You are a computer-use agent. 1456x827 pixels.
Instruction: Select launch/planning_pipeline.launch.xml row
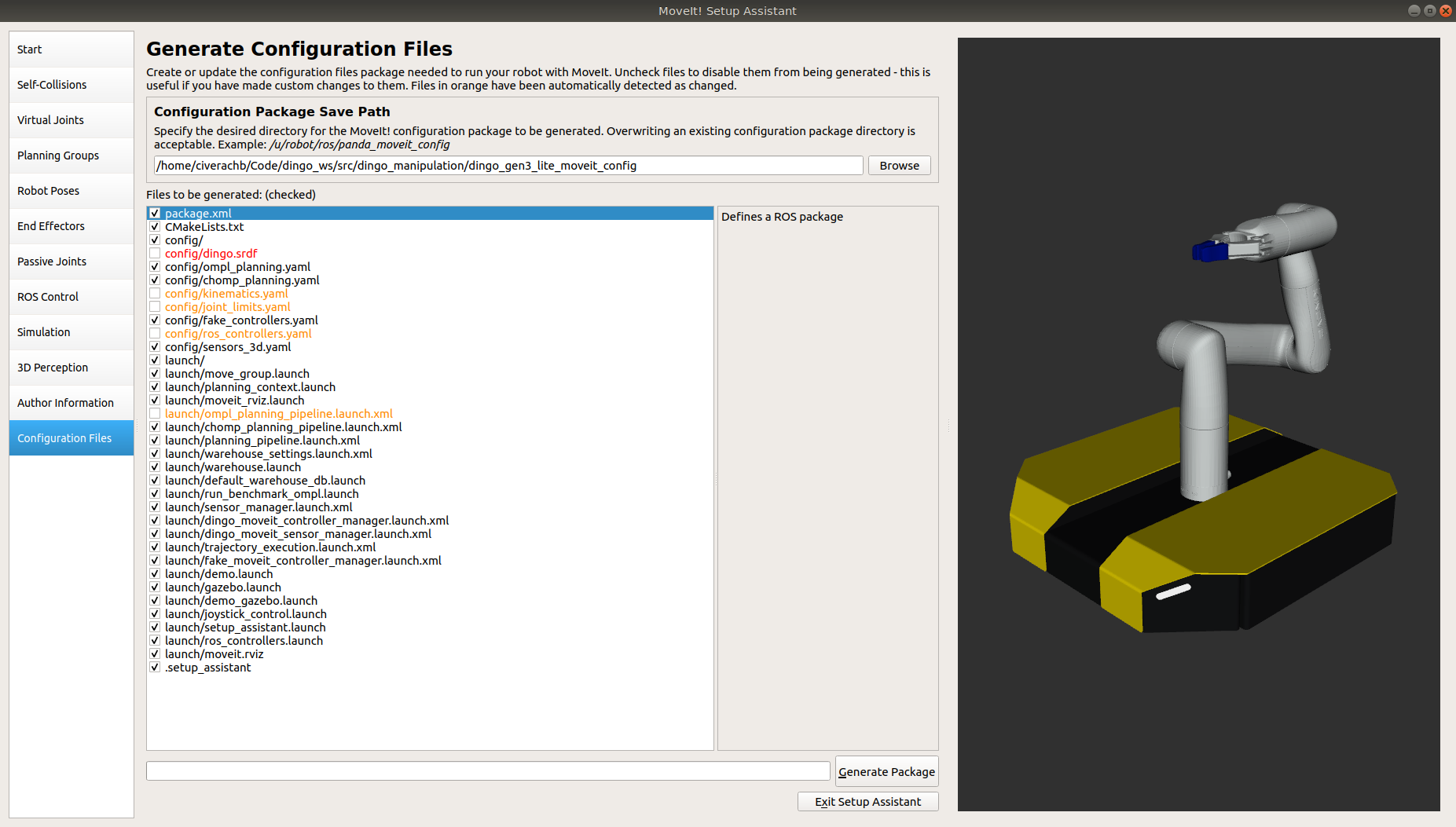click(430, 441)
